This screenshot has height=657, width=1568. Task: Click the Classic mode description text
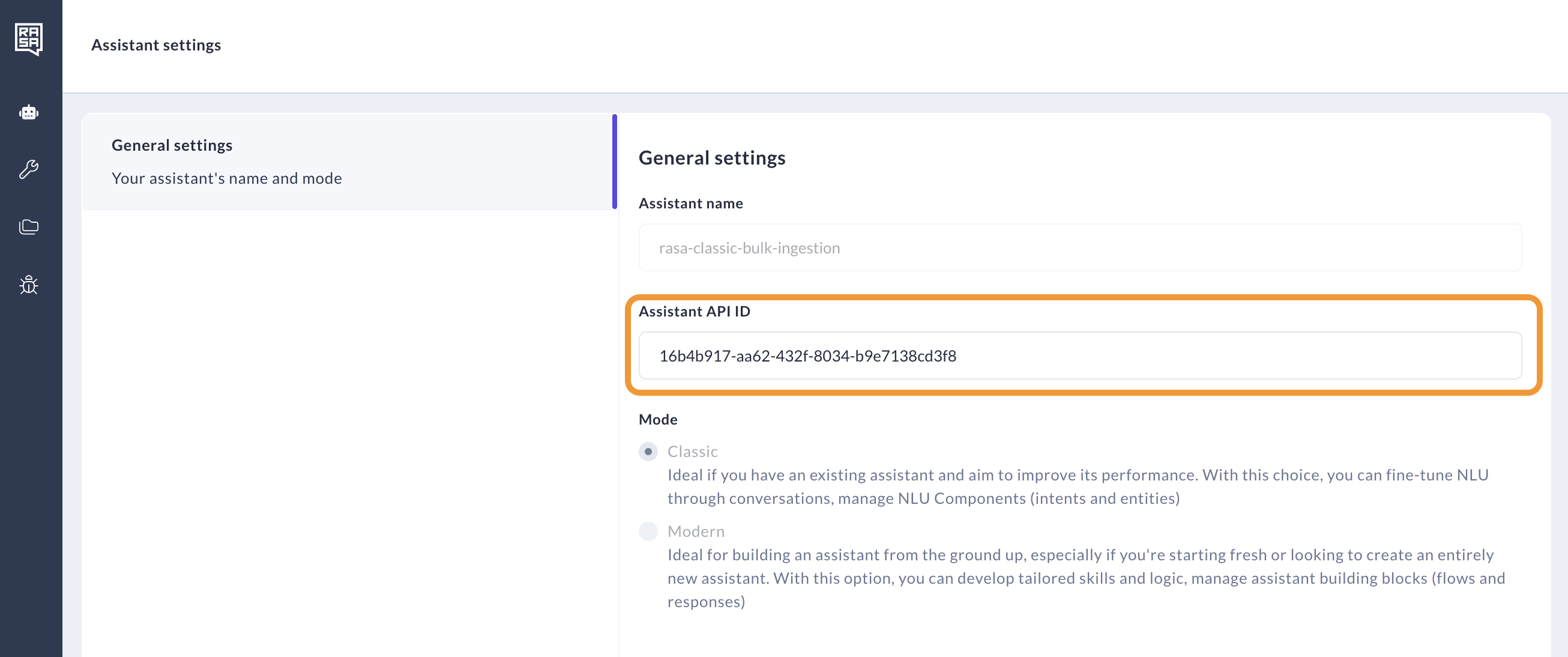point(1078,486)
